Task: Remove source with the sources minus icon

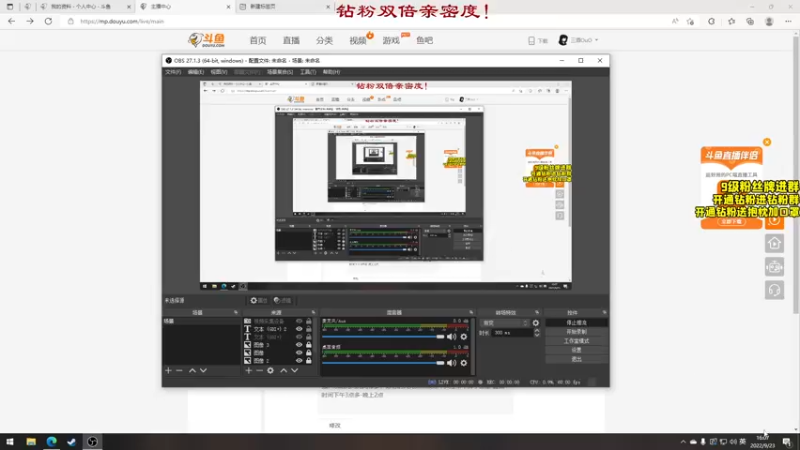Action: (x=259, y=370)
